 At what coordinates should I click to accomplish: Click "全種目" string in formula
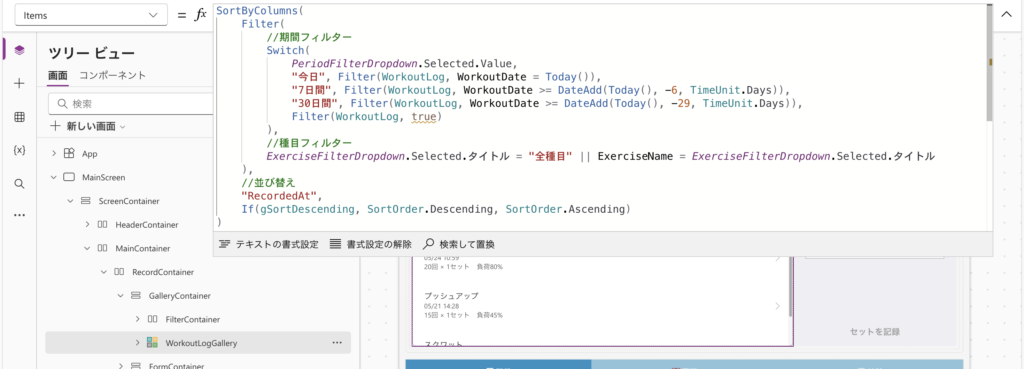click(x=551, y=157)
